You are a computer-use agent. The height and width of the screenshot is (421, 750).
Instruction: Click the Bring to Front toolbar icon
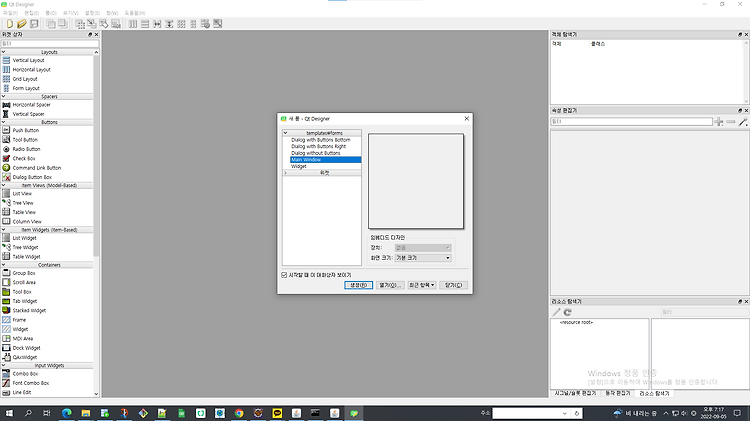point(63,23)
